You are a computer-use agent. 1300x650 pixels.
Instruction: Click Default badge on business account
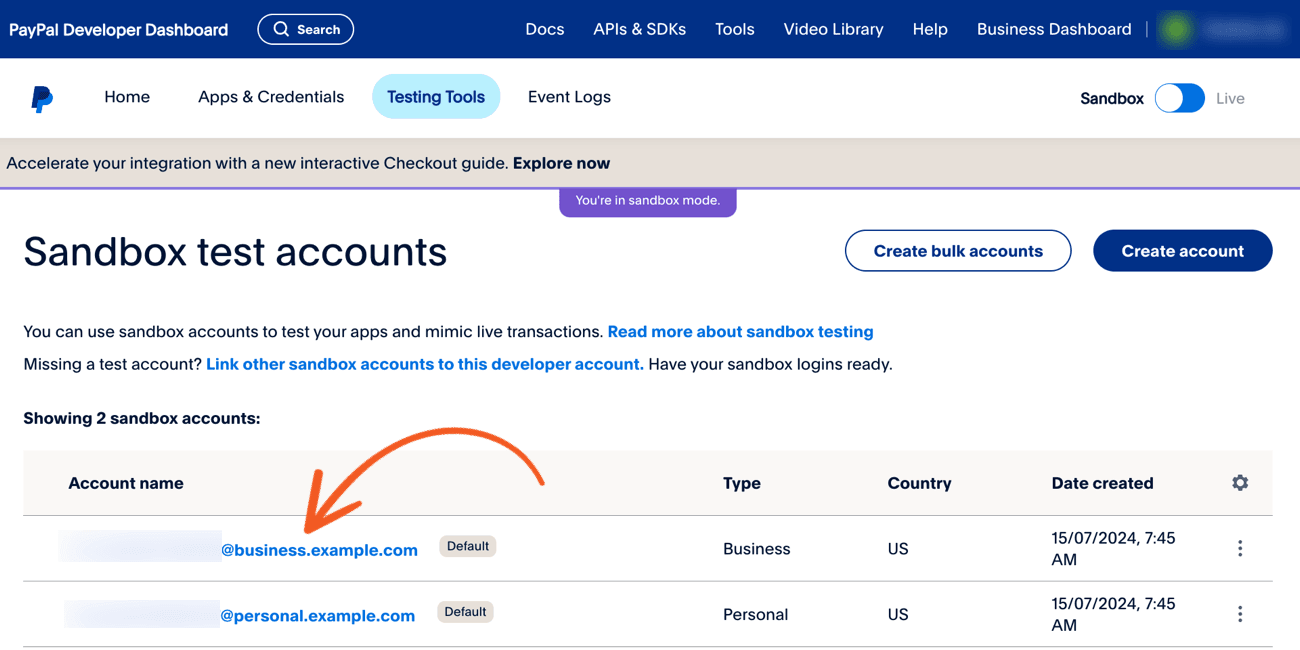pos(468,546)
